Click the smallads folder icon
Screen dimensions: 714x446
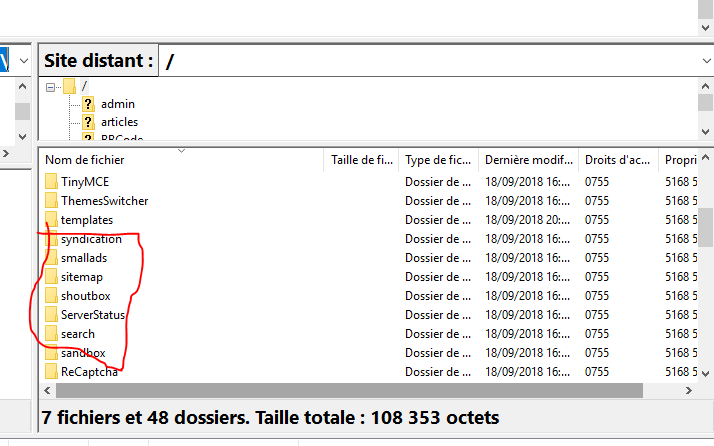[51, 258]
